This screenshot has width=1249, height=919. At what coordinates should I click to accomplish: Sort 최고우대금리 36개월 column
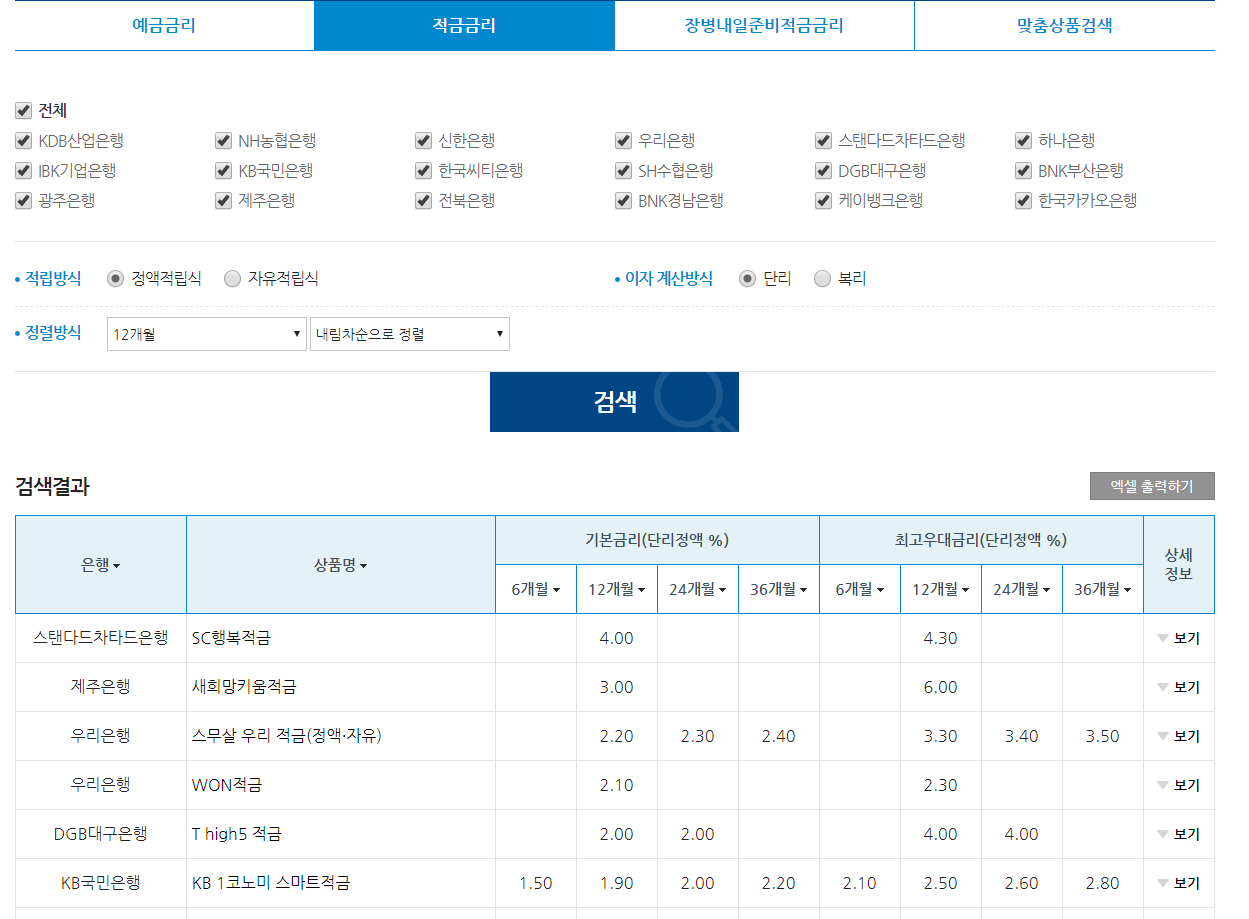tap(1103, 589)
